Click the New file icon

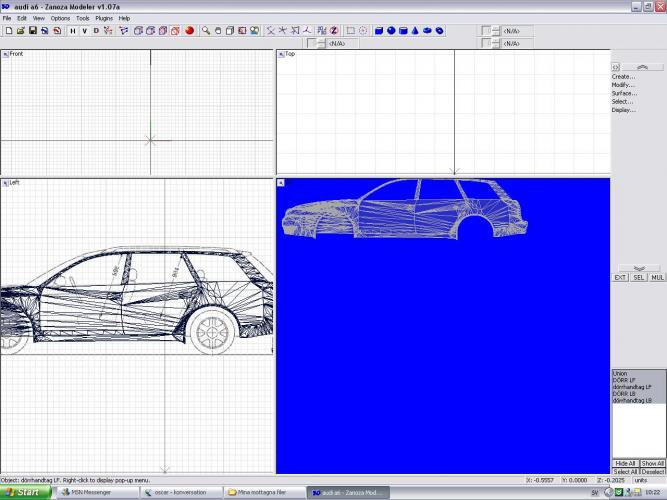8,31
